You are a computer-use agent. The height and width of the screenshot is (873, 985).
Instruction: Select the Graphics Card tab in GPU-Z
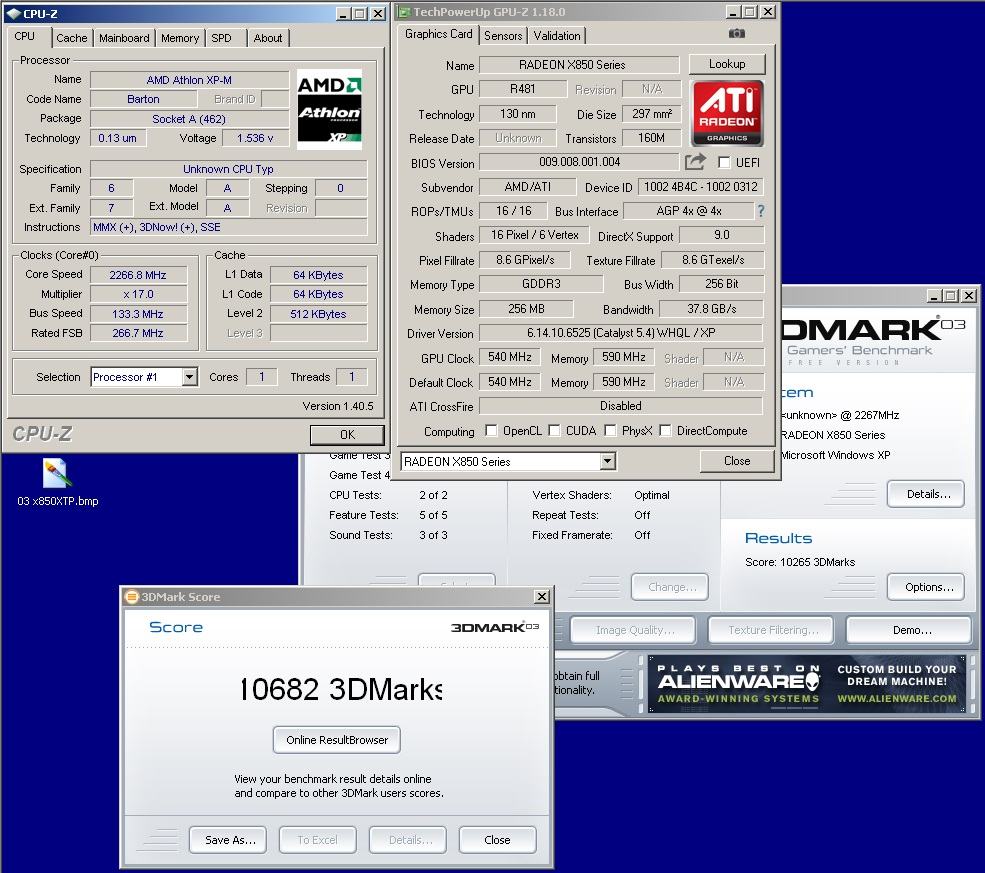coord(438,34)
